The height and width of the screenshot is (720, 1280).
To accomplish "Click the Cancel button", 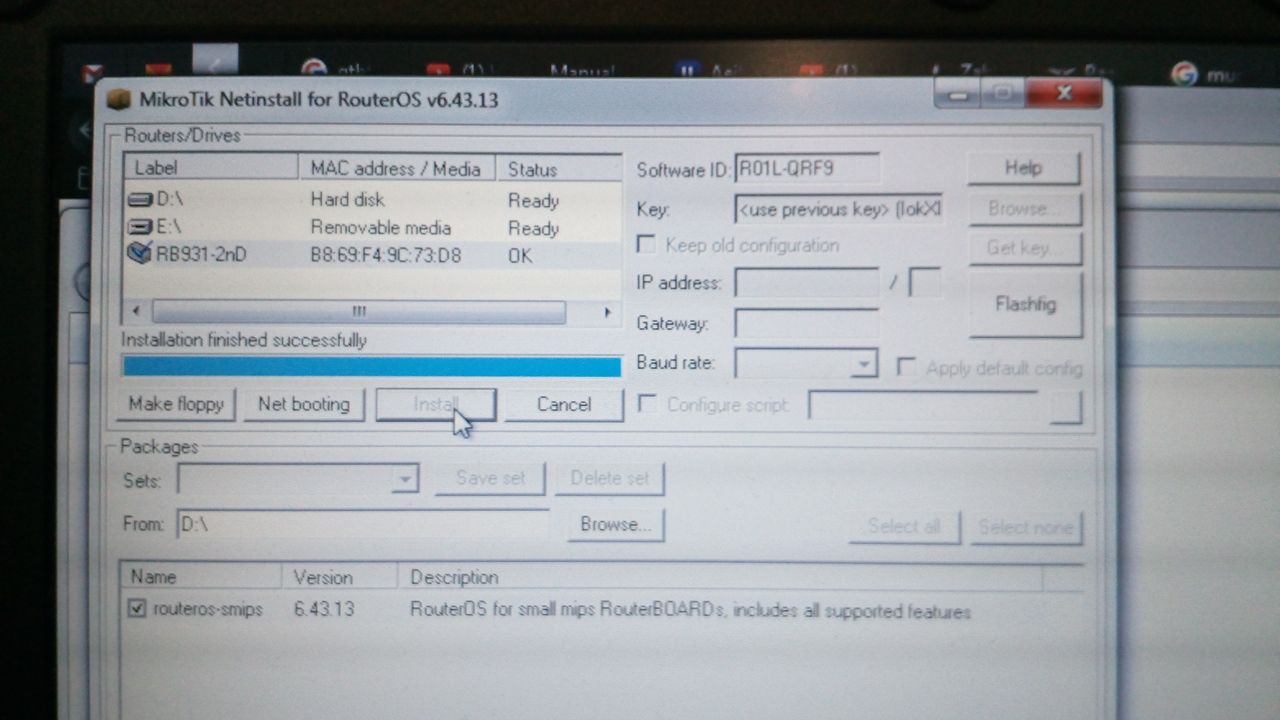I will click(564, 404).
